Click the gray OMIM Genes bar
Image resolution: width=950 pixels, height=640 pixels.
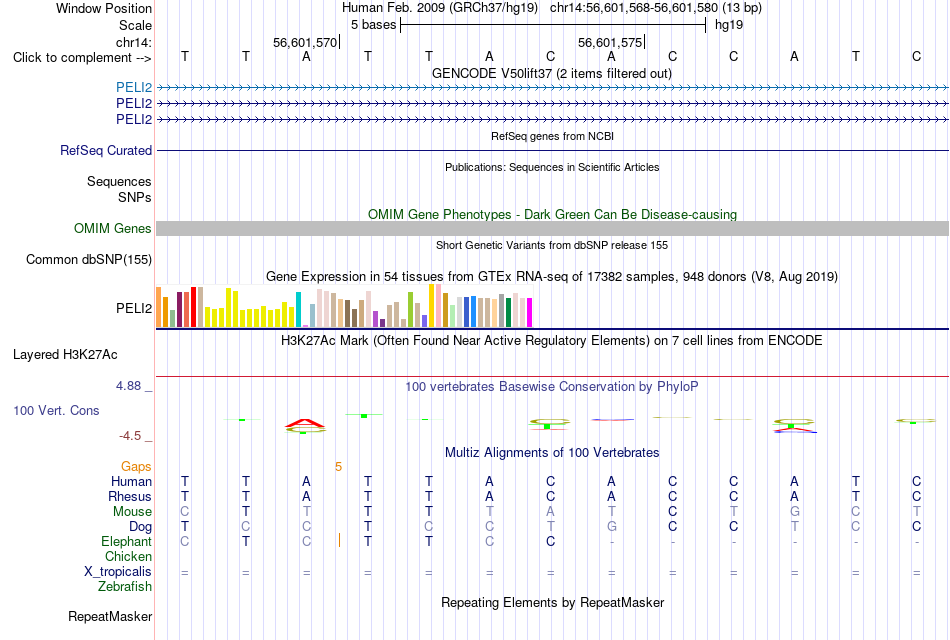click(x=552, y=228)
